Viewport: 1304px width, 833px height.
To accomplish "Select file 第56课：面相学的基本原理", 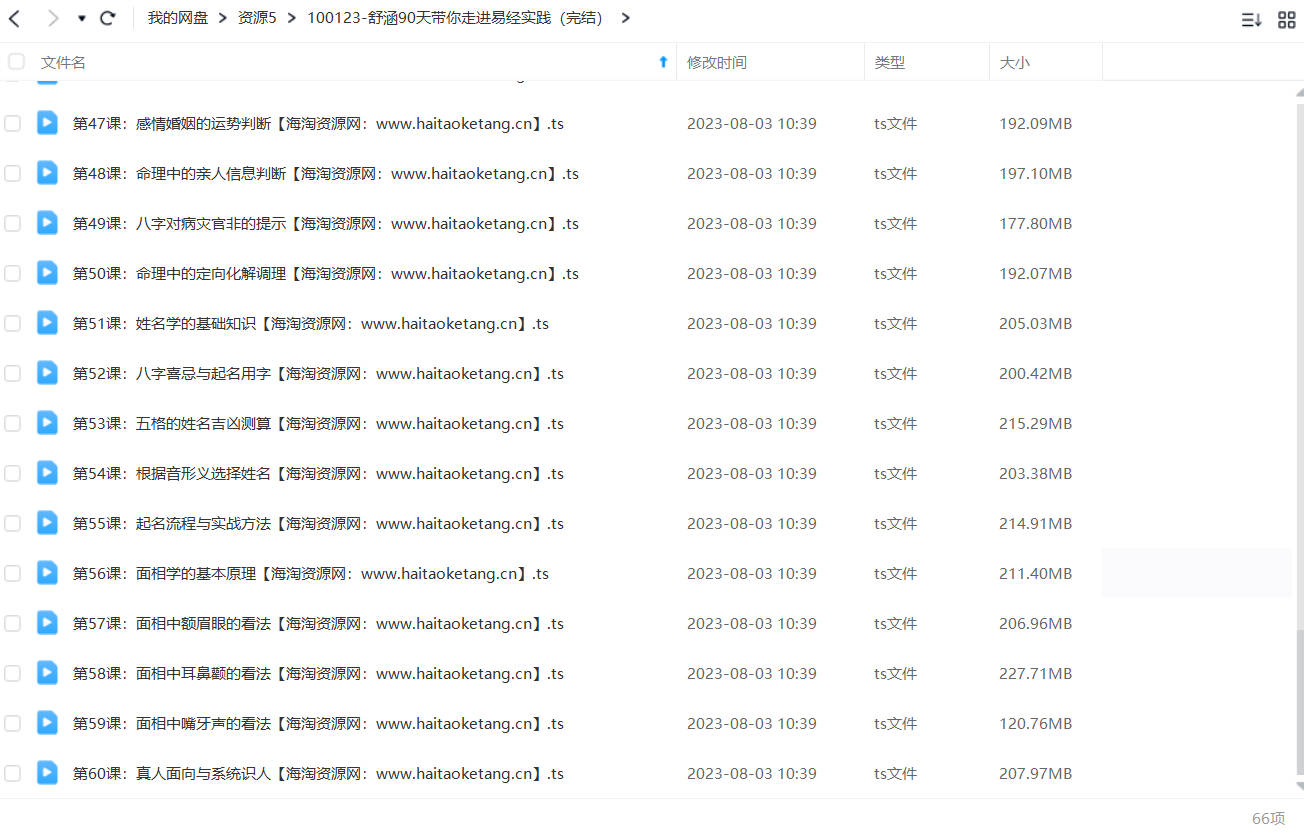I will (x=311, y=573).
